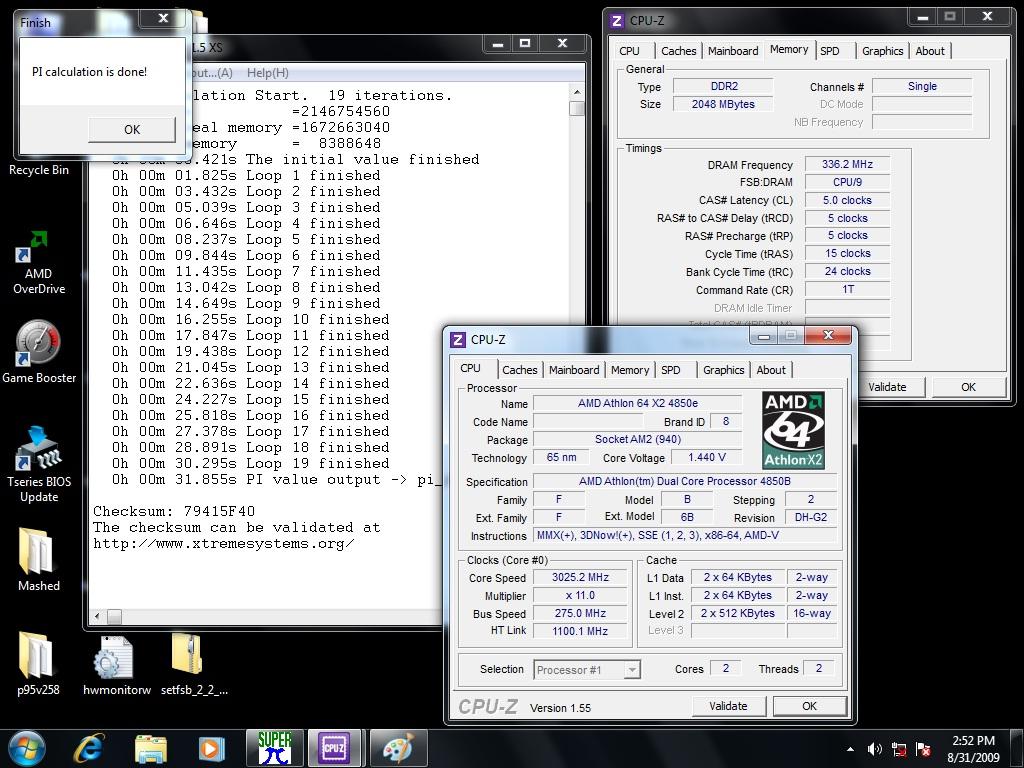Select About tab in front CPU-Z window
The image size is (1024, 768).
771,370
